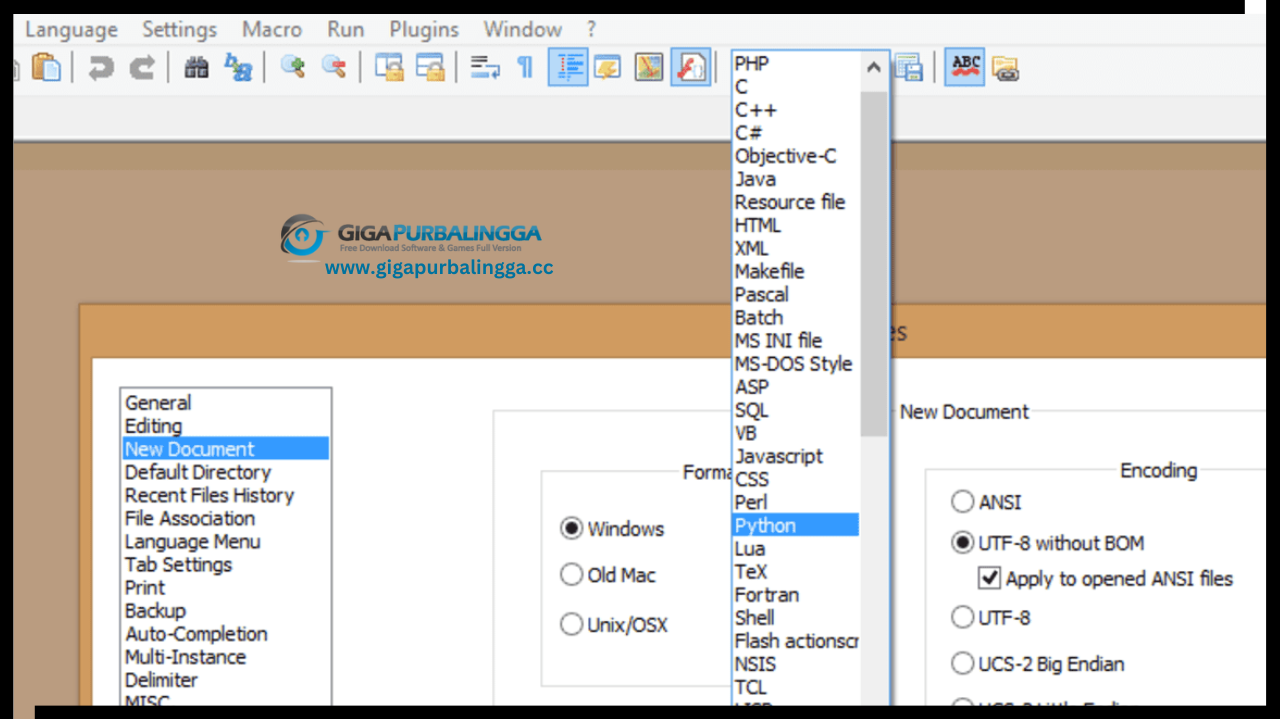Click the Redo arrow icon
1280x719 pixels.
[x=143, y=68]
